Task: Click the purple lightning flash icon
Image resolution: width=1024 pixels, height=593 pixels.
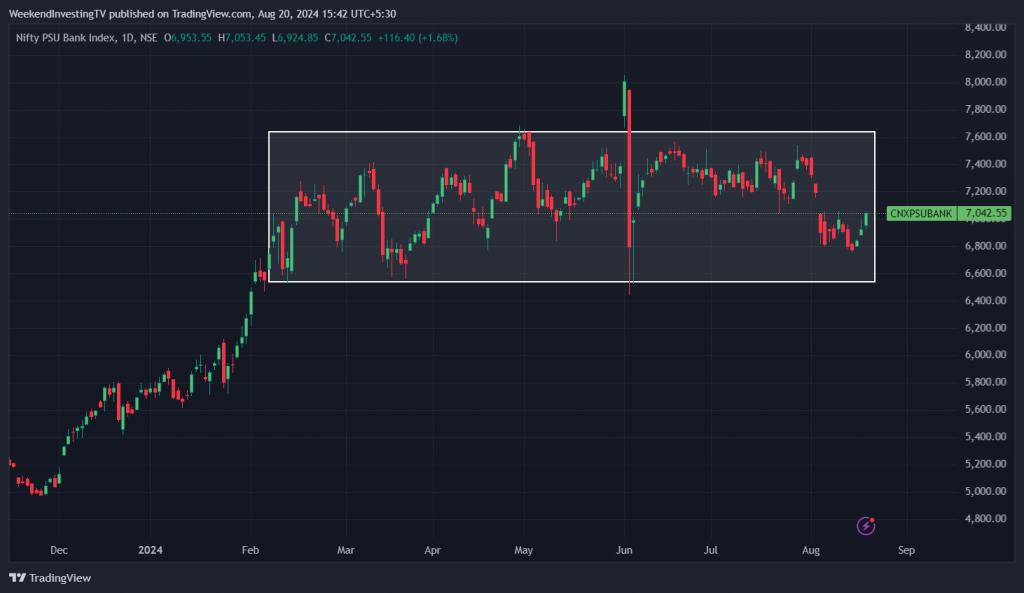Action: pyautogui.click(x=866, y=526)
